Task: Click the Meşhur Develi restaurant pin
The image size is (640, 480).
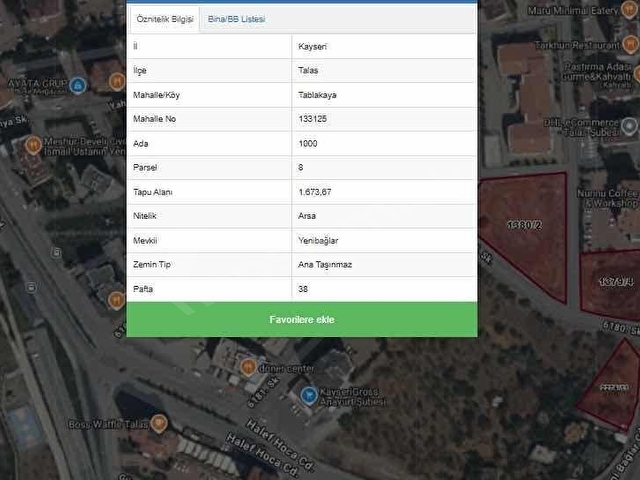Action: coord(33,145)
